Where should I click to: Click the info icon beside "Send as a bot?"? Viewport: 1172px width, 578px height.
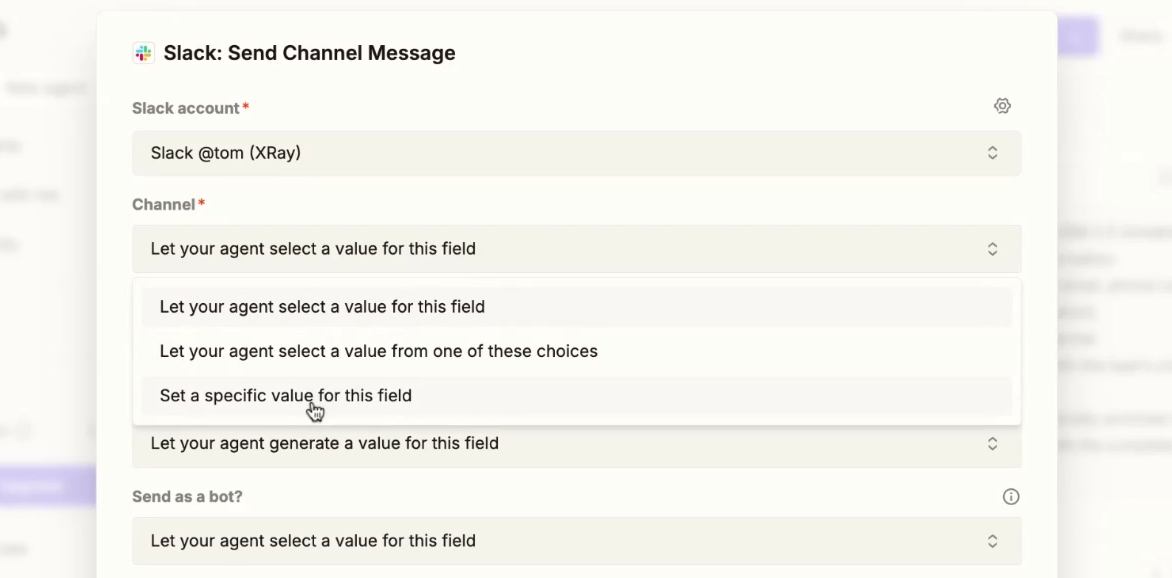pos(1011,497)
